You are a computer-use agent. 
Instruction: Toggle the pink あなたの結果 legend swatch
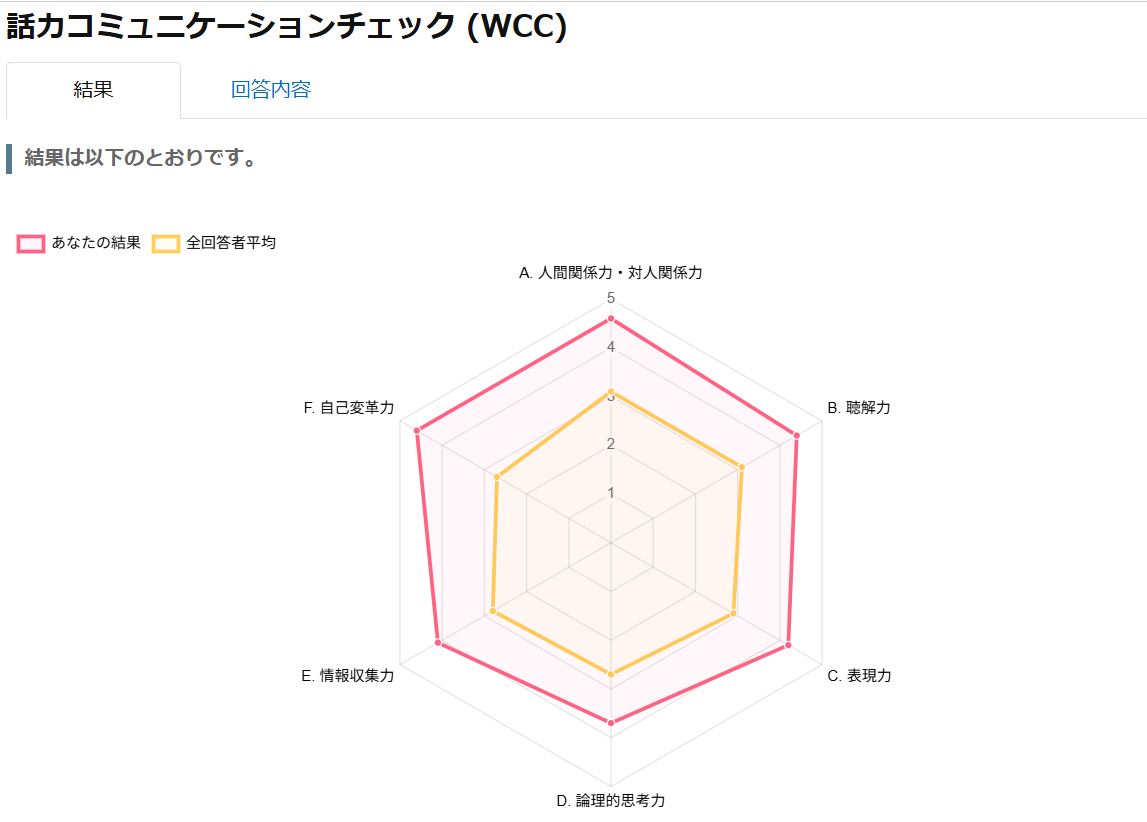click(x=31, y=243)
